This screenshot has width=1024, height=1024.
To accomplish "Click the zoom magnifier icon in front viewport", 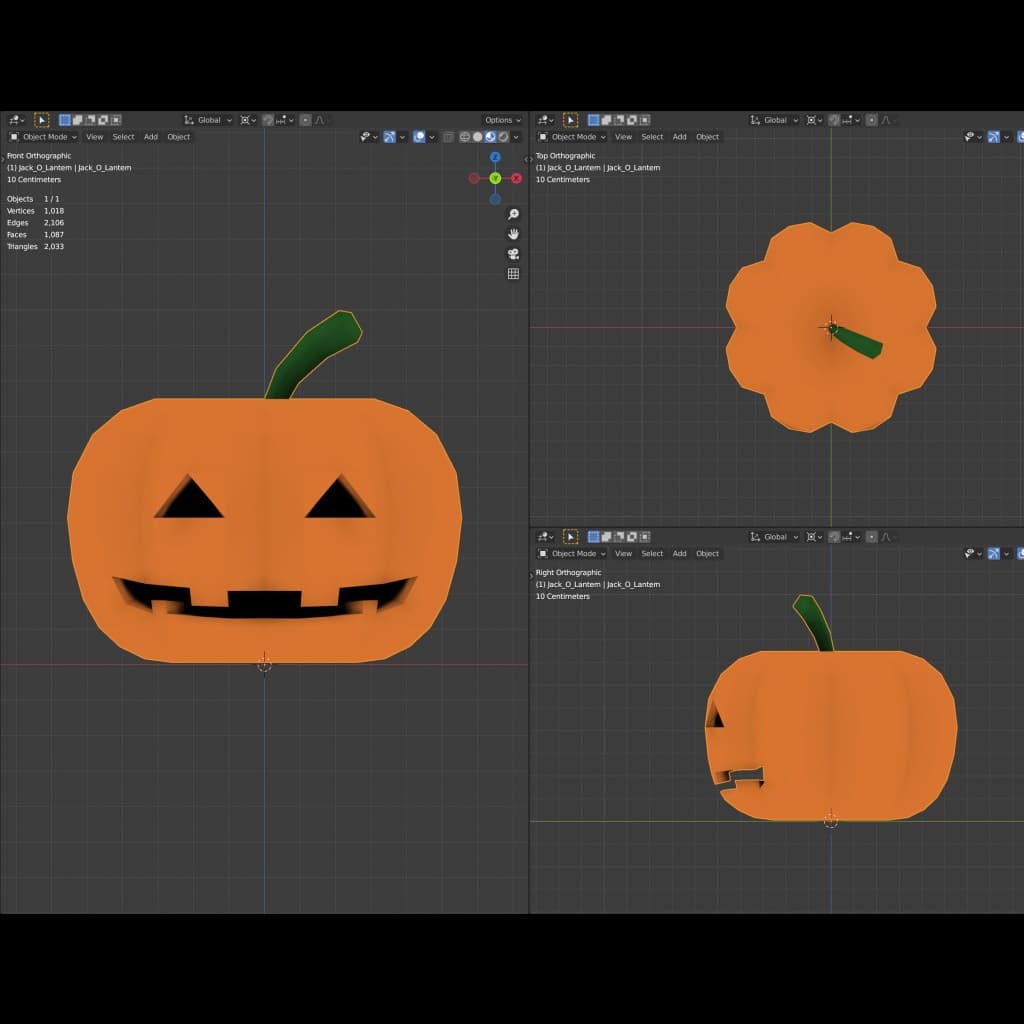I will (513, 214).
